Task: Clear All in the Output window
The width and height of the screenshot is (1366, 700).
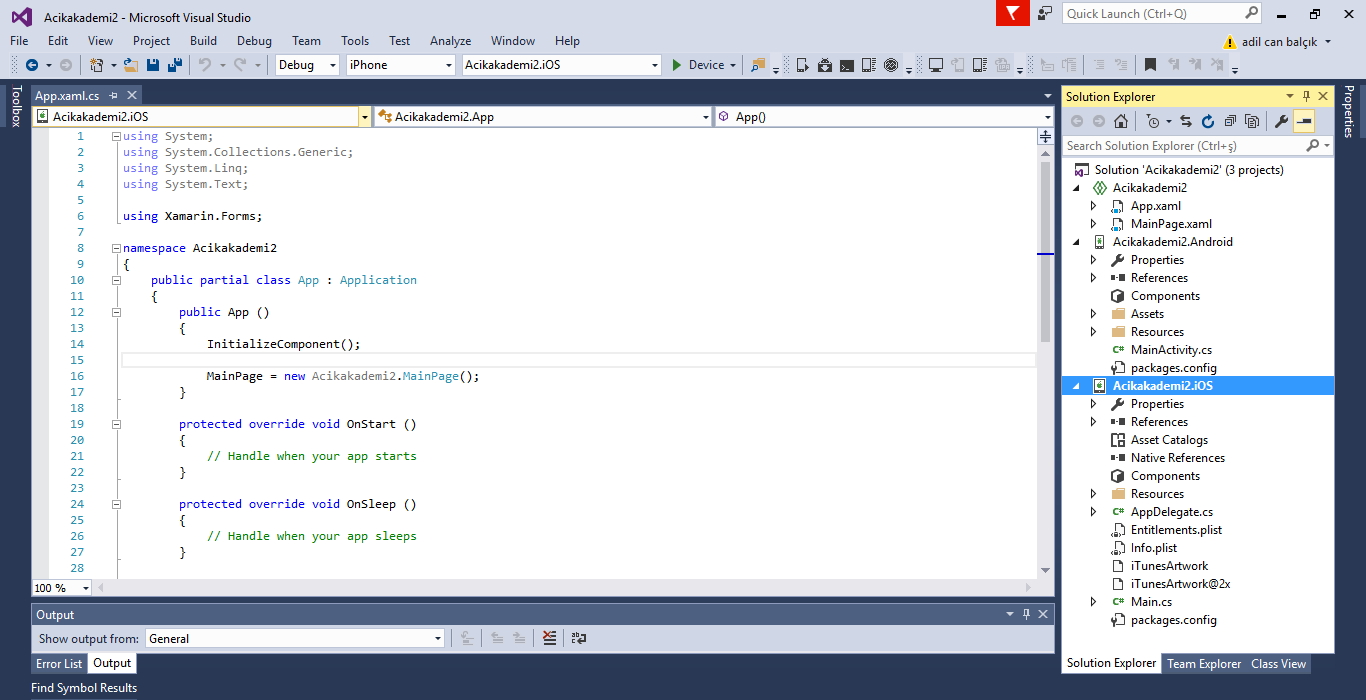Action: [x=549, y=638]
